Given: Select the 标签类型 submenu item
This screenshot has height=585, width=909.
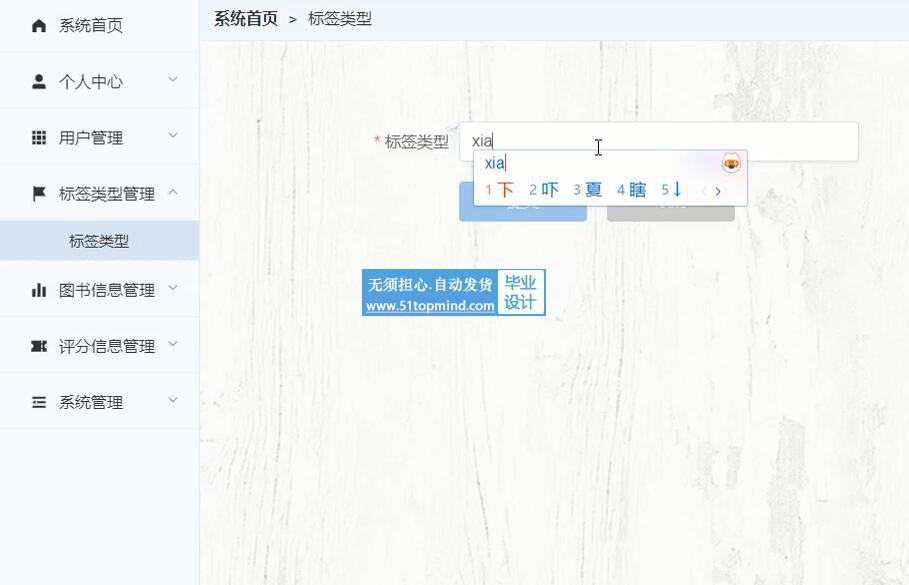Looking at the screenshot, I should [x=99, y=241].
